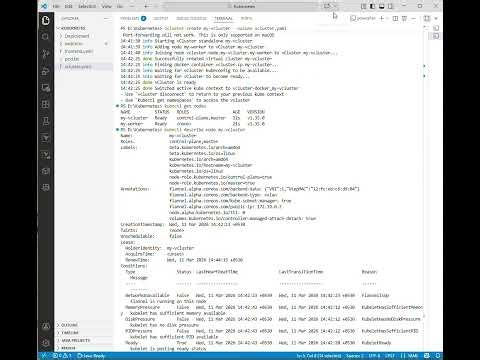Click the VS Code logo in title bar

click(44, 6)
